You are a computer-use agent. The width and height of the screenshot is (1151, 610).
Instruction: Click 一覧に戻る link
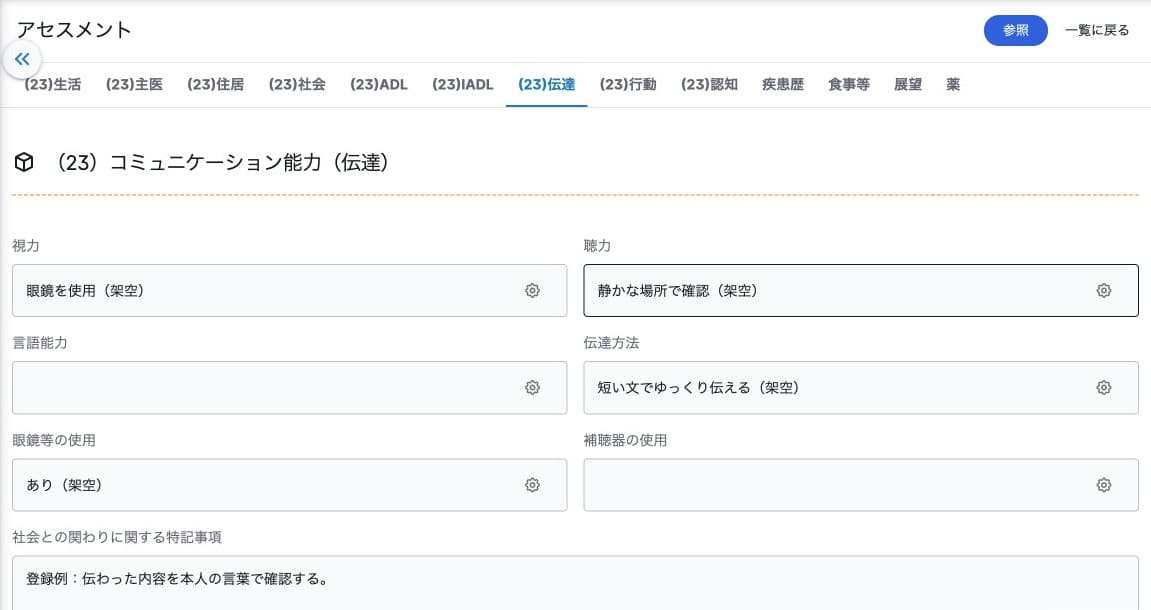1097,30
